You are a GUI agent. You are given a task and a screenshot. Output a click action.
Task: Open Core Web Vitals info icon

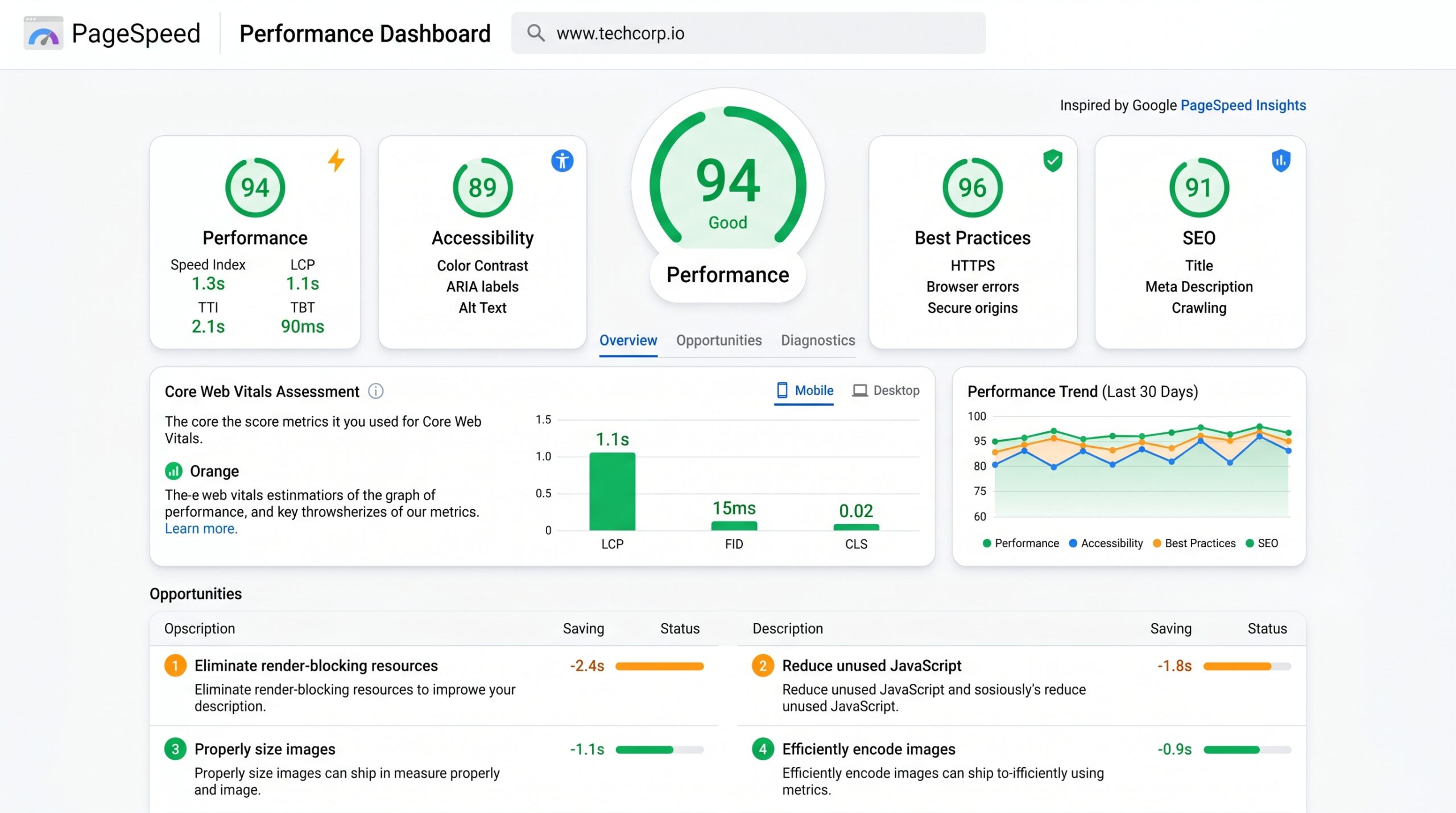coord(375,391)
